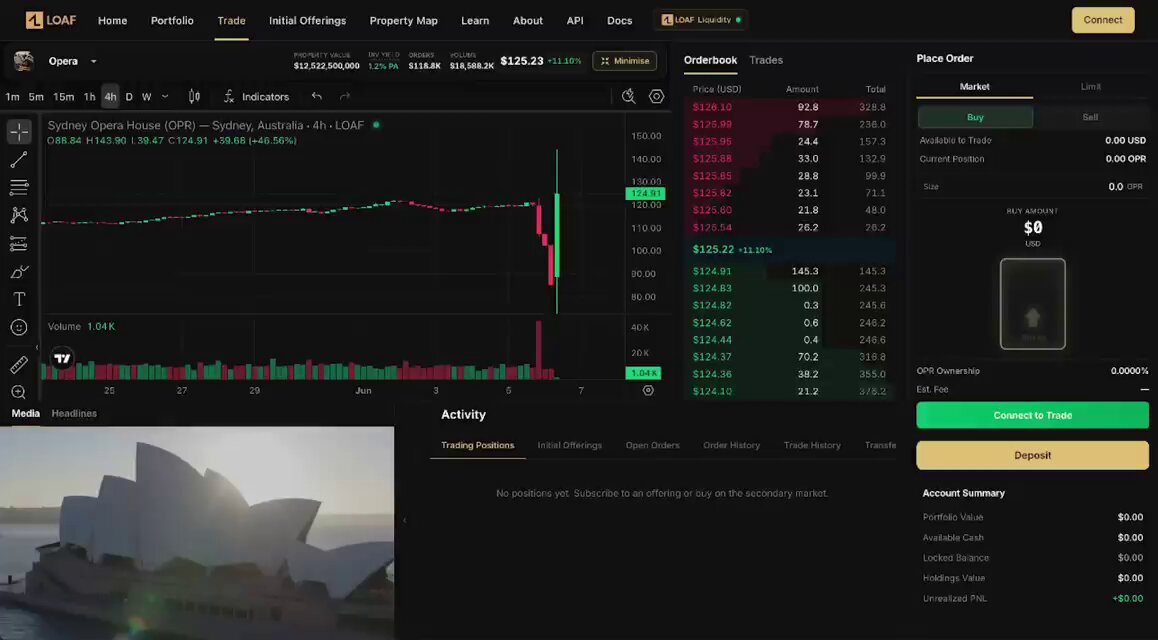Open the emoji icons tool
The width and height of the screenshot is (1158, 640).
[19, 327]
